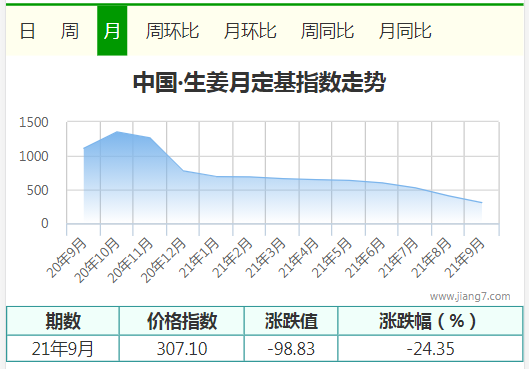This screenshot has height=369, width=529.
Task: Select the highlighted 月 (monthly) tab
Action: 112,31
